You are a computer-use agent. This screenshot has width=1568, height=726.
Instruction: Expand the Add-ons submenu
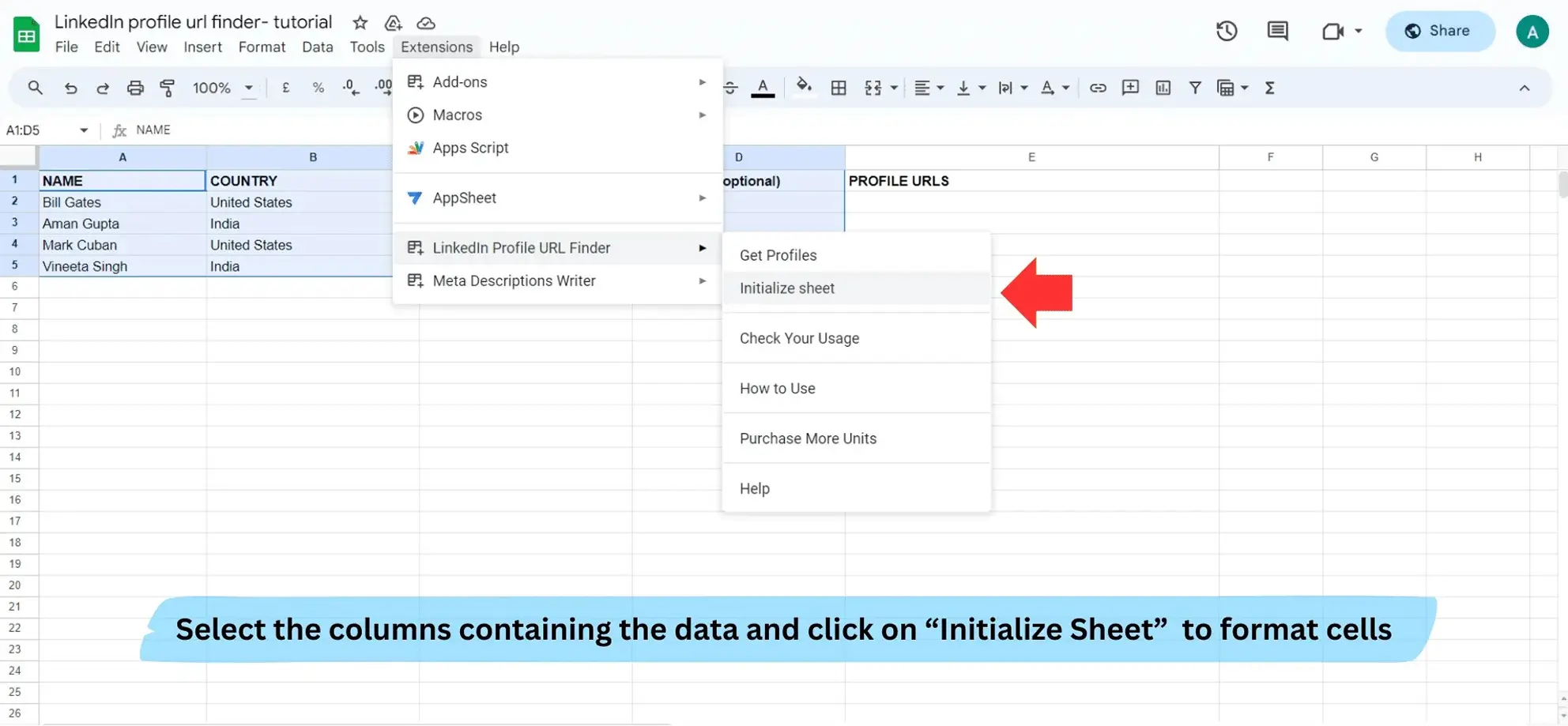click(x=558, y=82)
